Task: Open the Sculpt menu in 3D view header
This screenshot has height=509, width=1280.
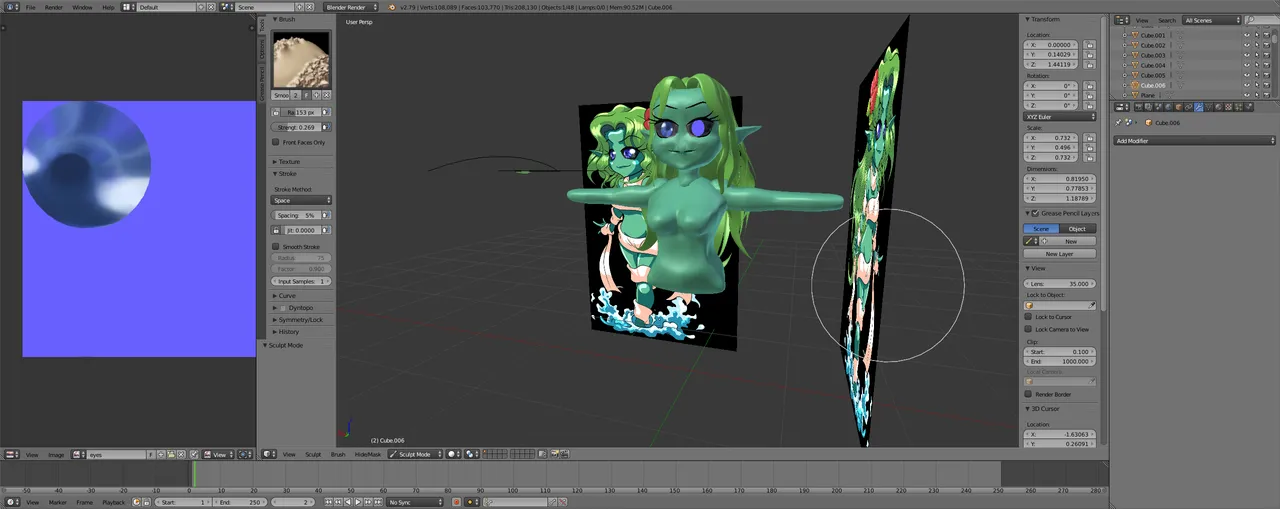Action: [313, 454]
